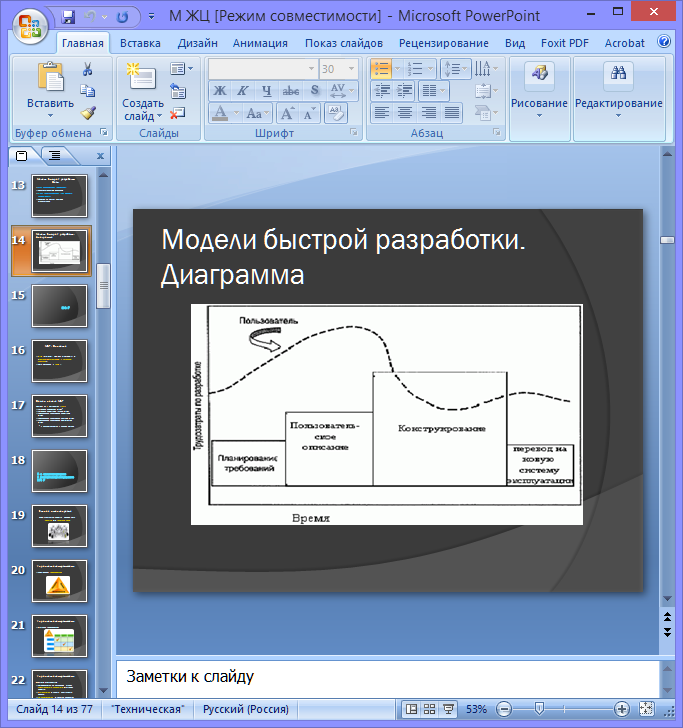This screenshot has height=728, width=683.
Task: Select slide 17 thumbnail
Action: click(59, 414)
